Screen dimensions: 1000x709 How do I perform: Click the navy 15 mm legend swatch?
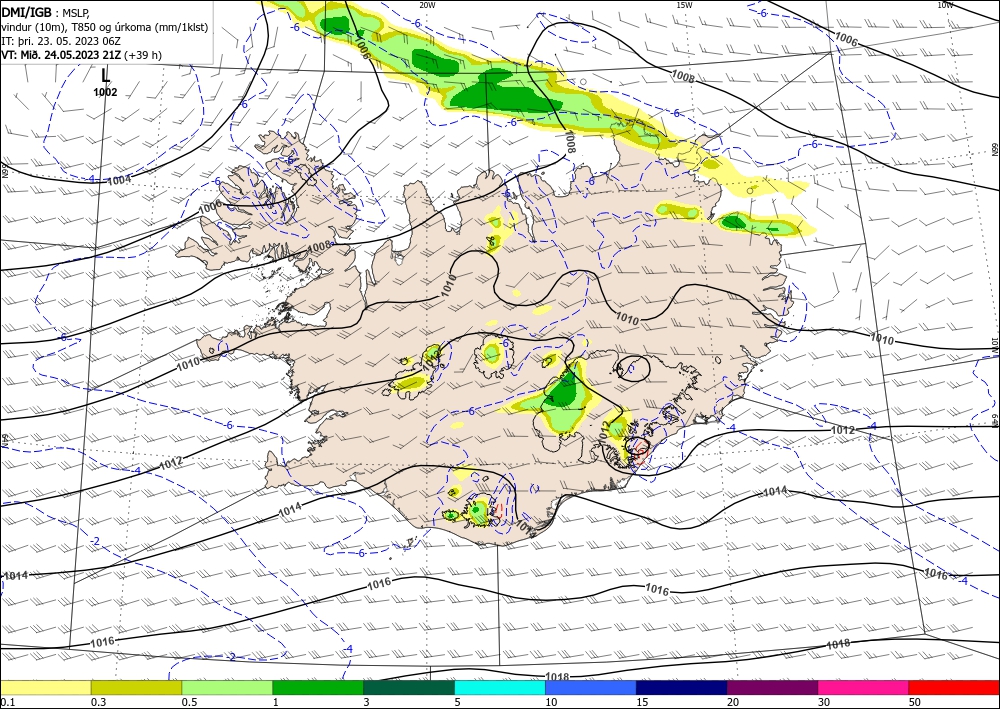[x=682, y=687]
